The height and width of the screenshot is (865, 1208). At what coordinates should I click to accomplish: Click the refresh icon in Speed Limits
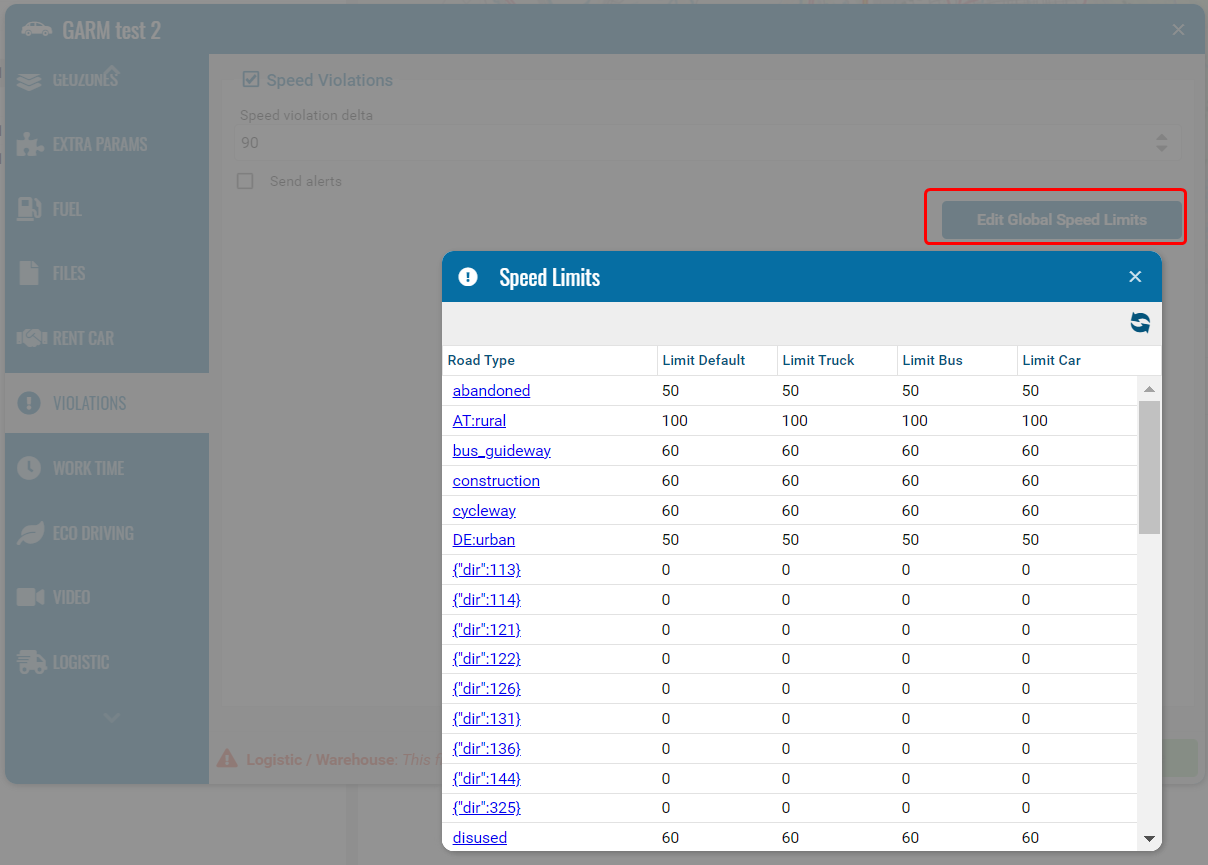coord(1140,322)
